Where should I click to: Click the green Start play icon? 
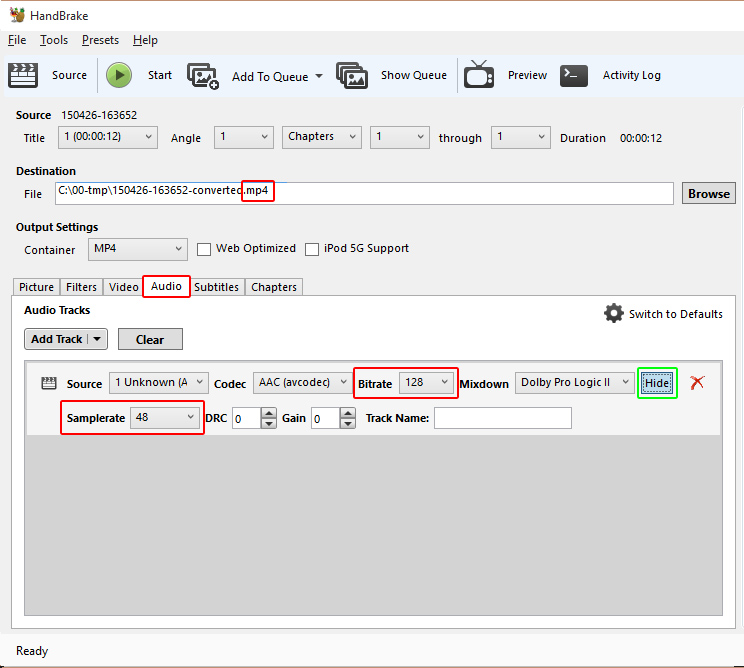(x=119, y=75)
